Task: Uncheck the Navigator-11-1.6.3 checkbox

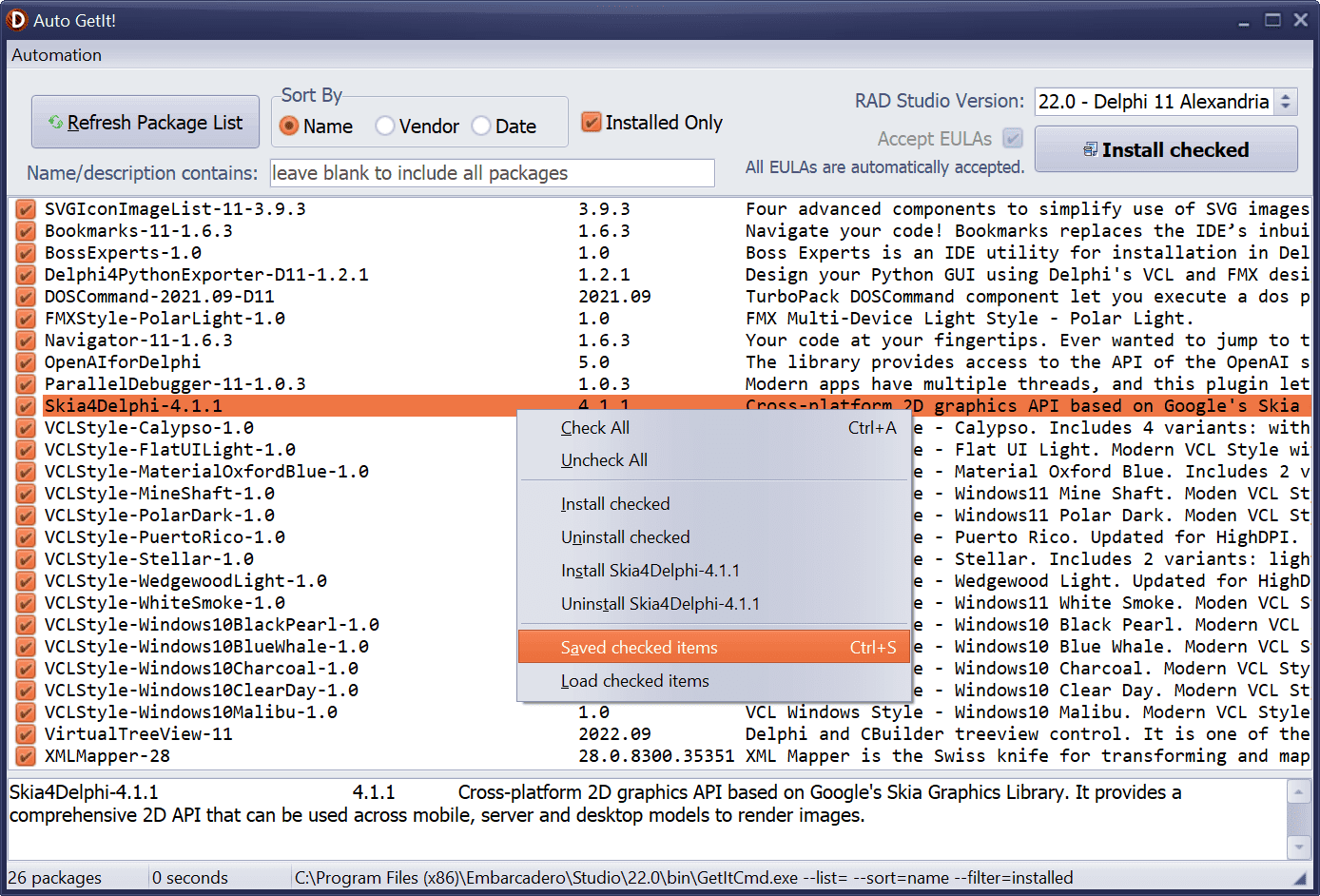Action: (x=27, y=341)
